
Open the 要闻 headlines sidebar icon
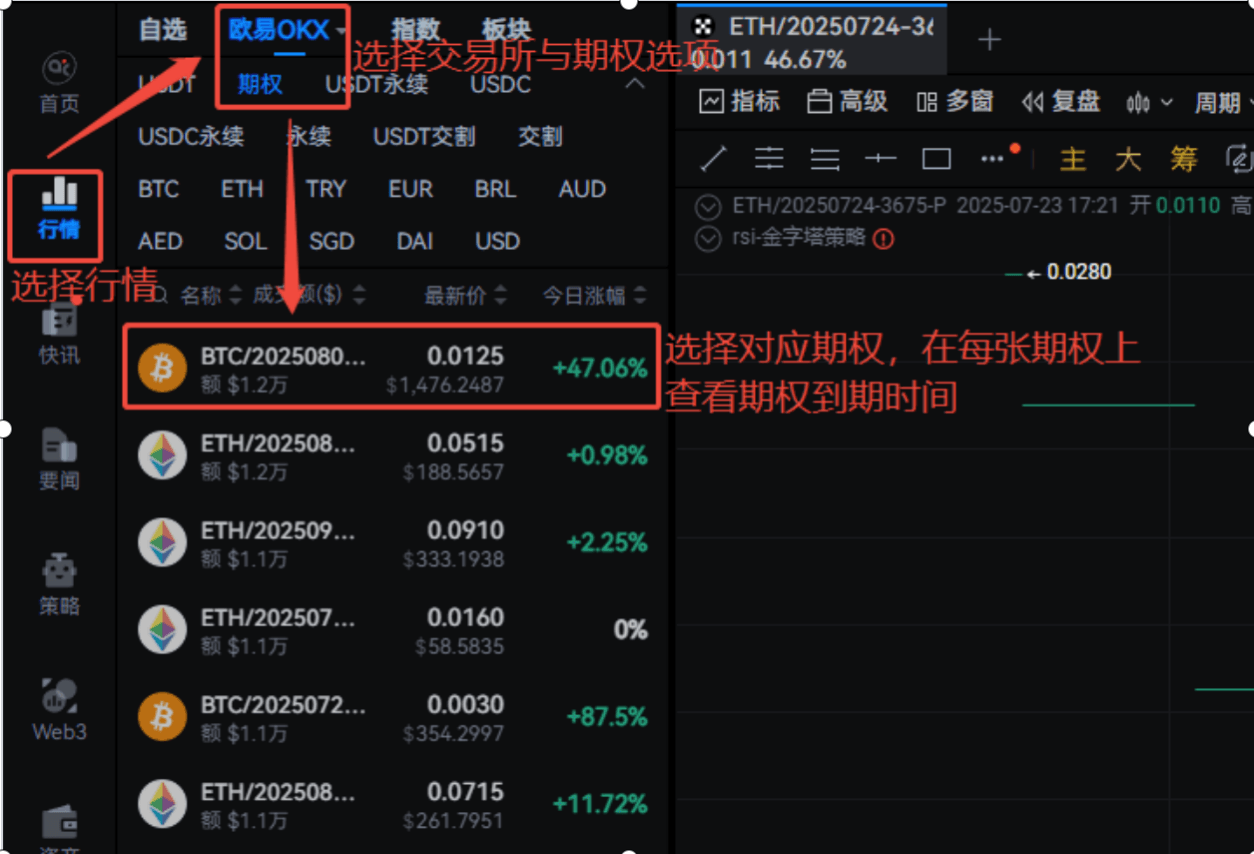pos(59,459)
